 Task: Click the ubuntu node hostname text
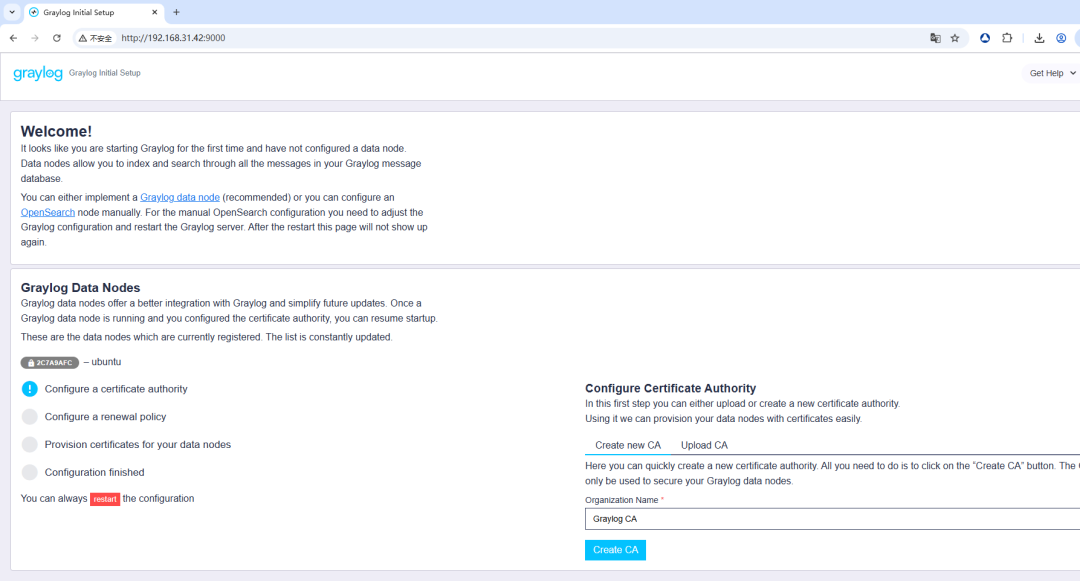click(x=106, y=362)
